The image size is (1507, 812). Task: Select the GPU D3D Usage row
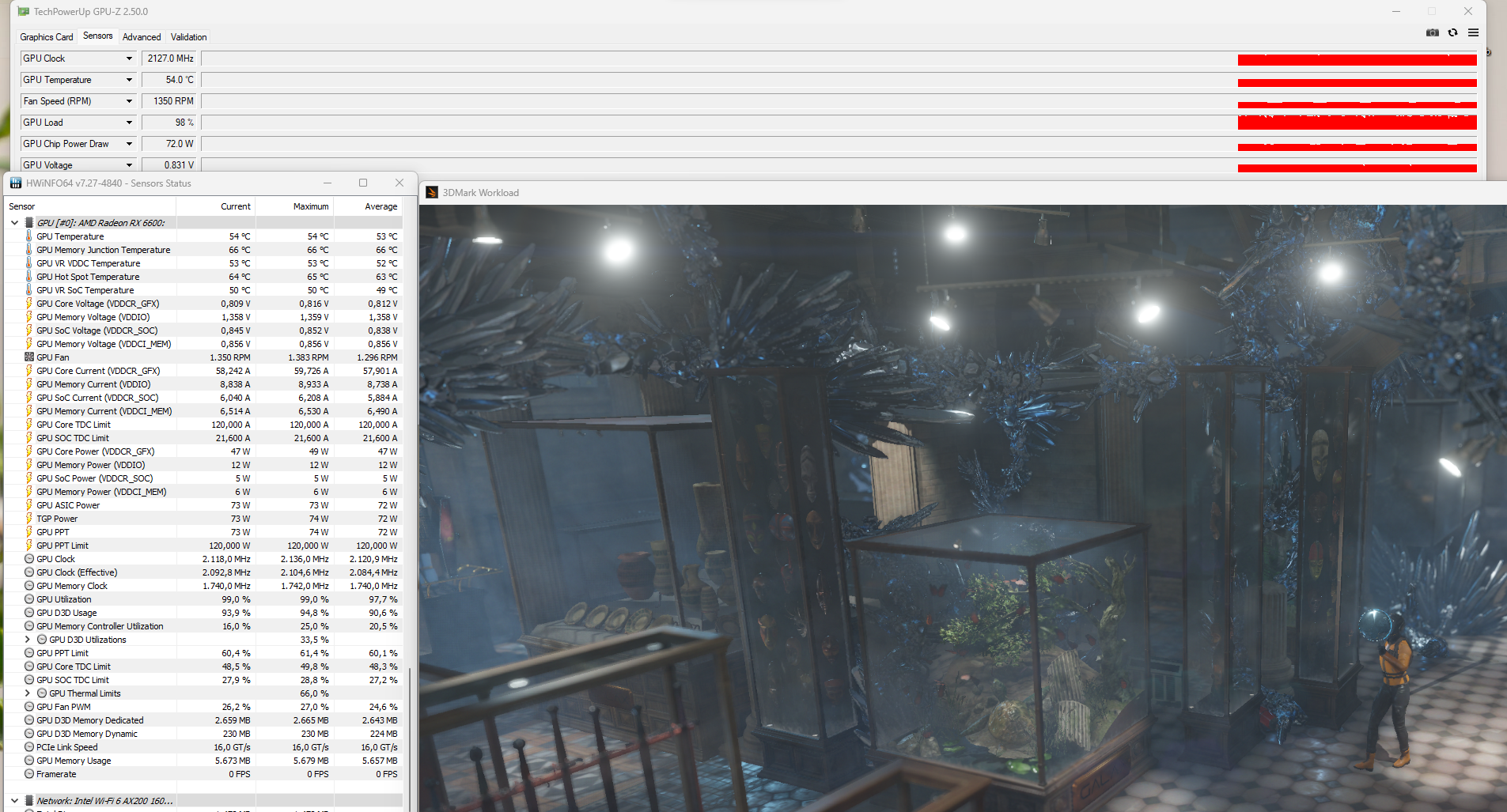coord(203,613)
